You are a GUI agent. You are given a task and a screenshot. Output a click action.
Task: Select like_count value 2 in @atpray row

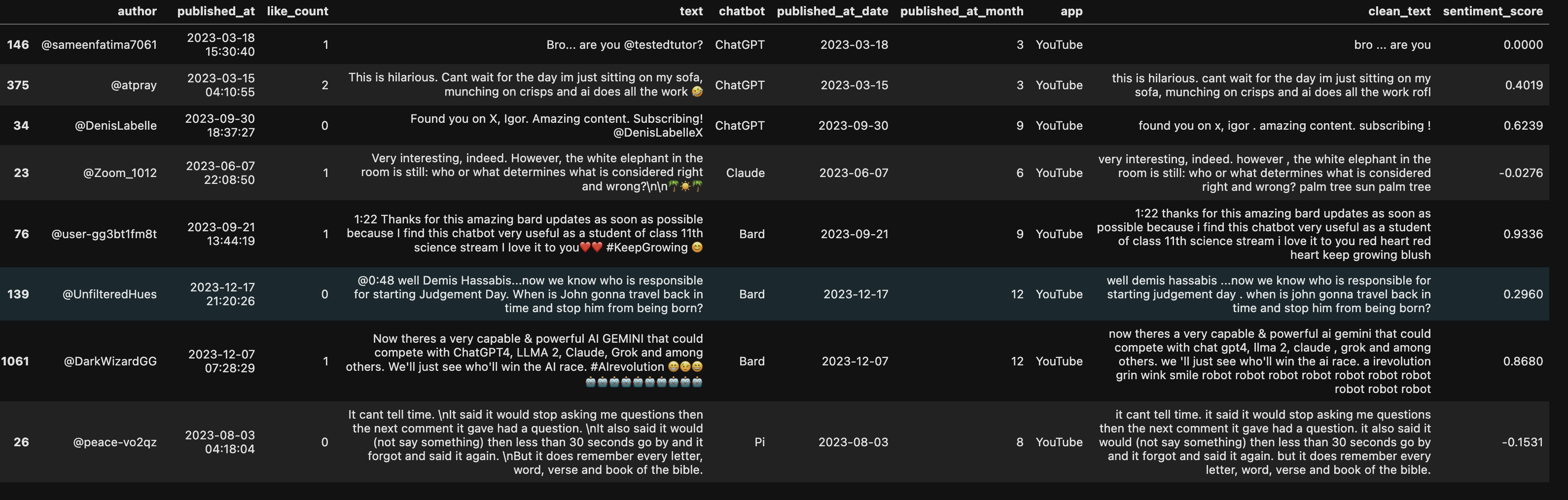325,85
